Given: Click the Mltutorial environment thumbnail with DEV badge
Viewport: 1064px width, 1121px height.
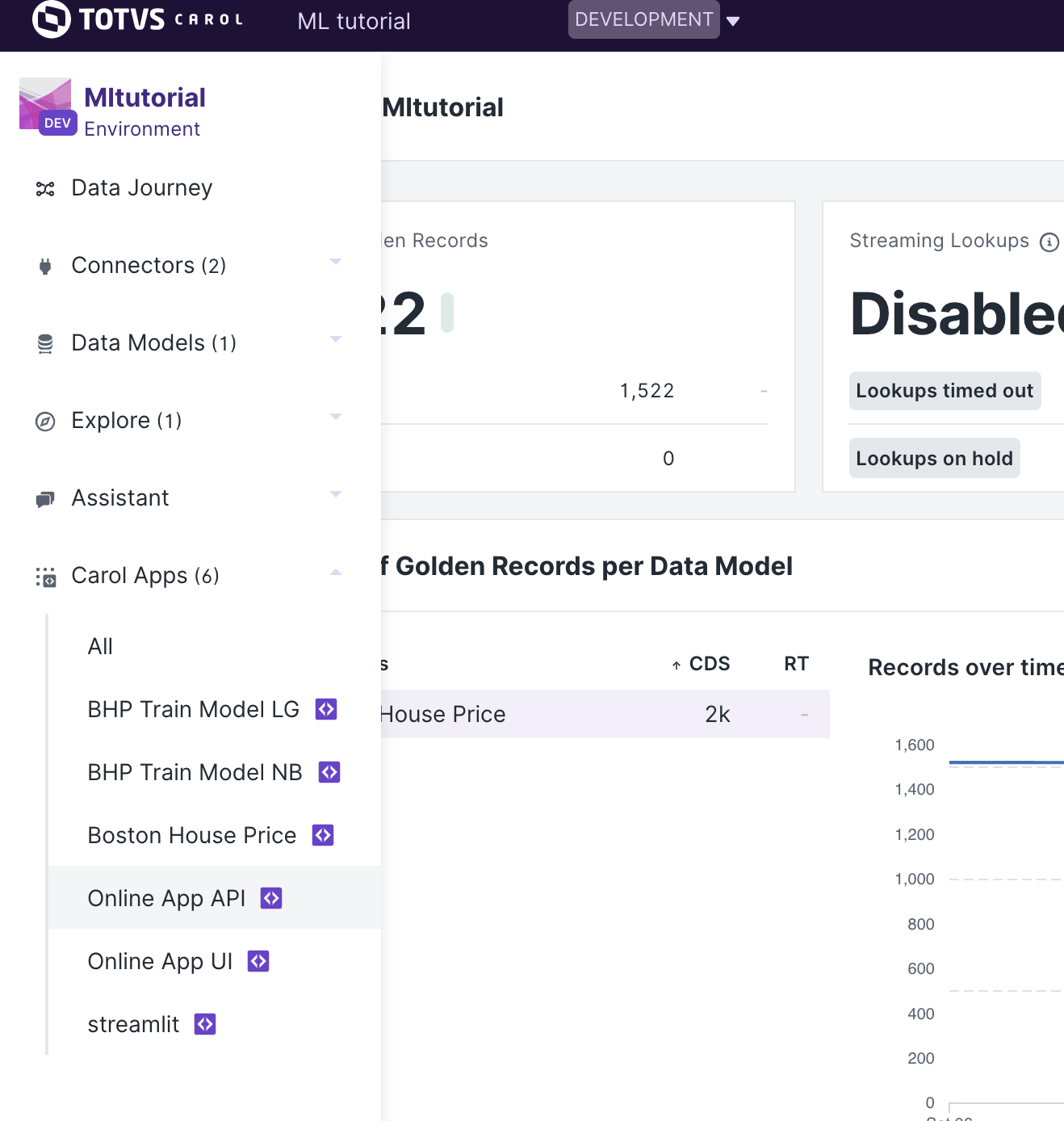Looking at the screenshot, I should pyautogui.click(x=46, y=105).
